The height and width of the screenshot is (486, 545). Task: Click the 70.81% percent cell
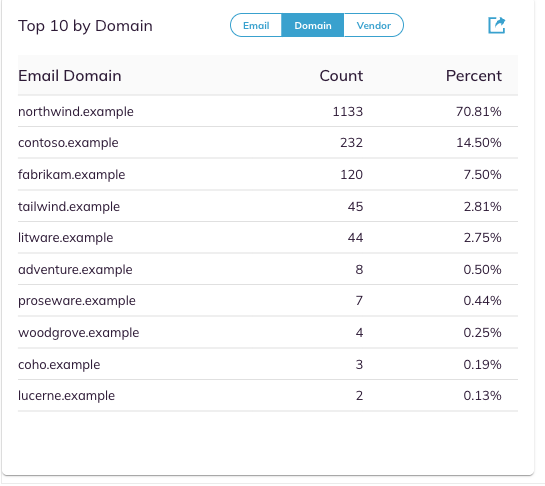(x=479, y=112)
